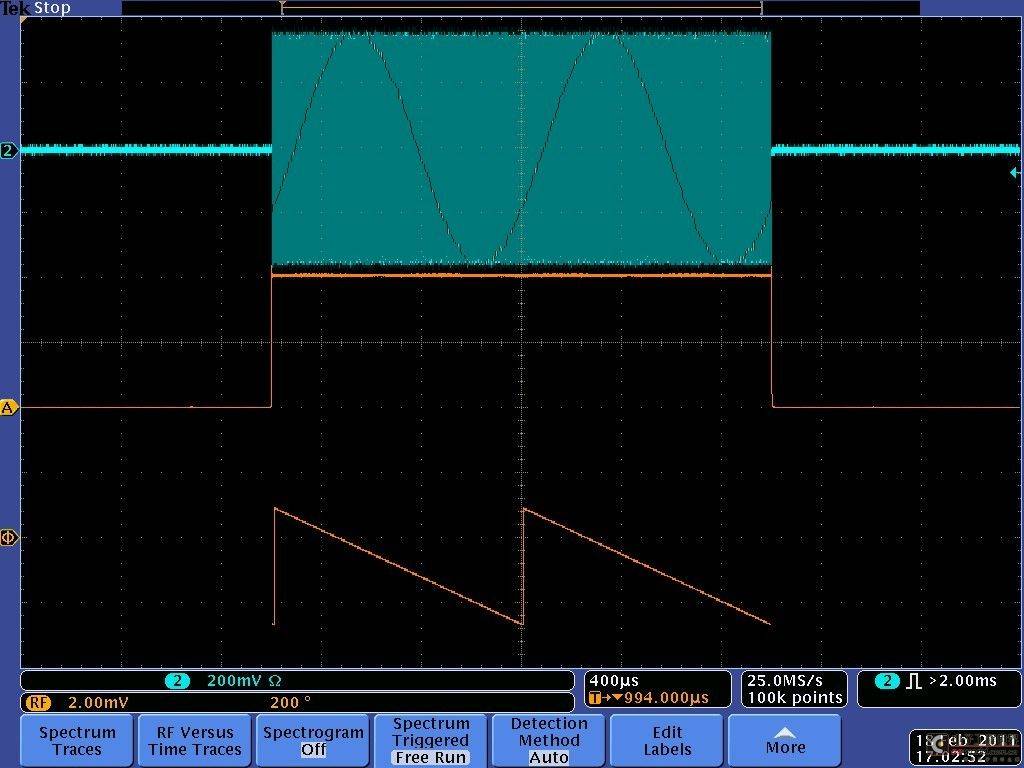Click channel 2 badge in readout

click(177, 681)
